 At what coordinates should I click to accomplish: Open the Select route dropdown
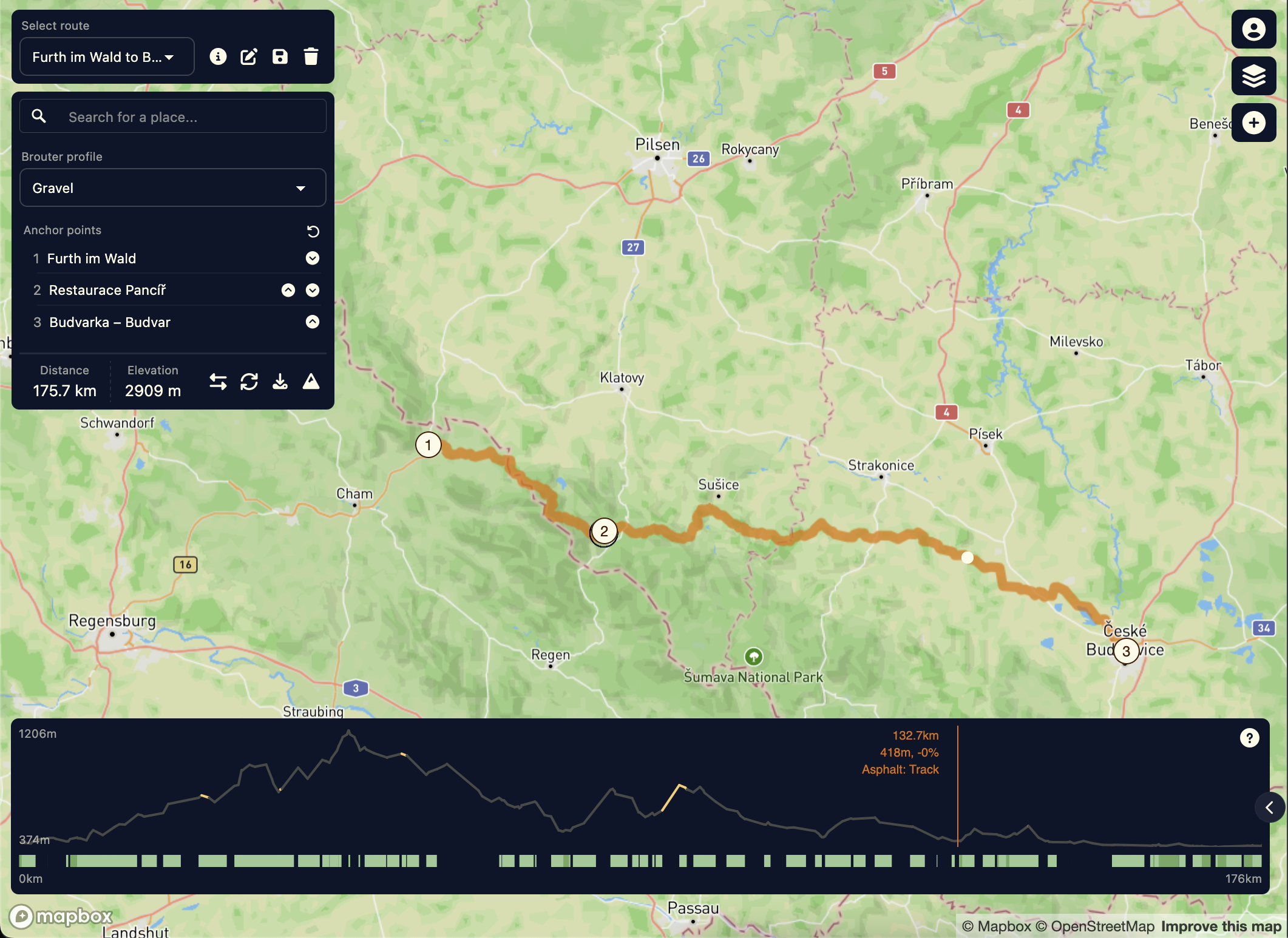[107, 56]
